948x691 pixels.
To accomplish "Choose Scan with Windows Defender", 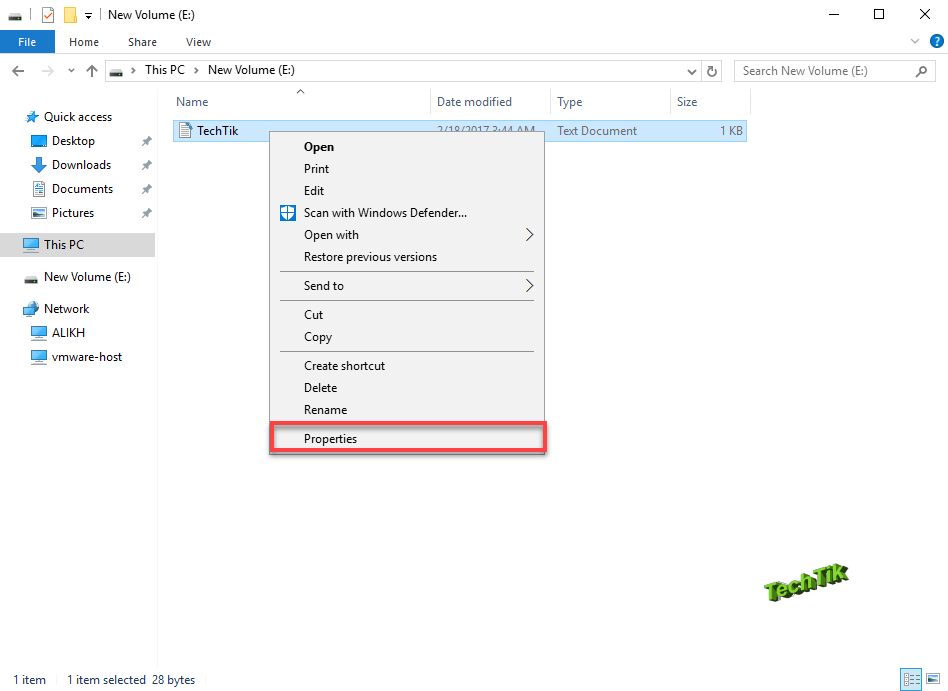I will 407,213.
